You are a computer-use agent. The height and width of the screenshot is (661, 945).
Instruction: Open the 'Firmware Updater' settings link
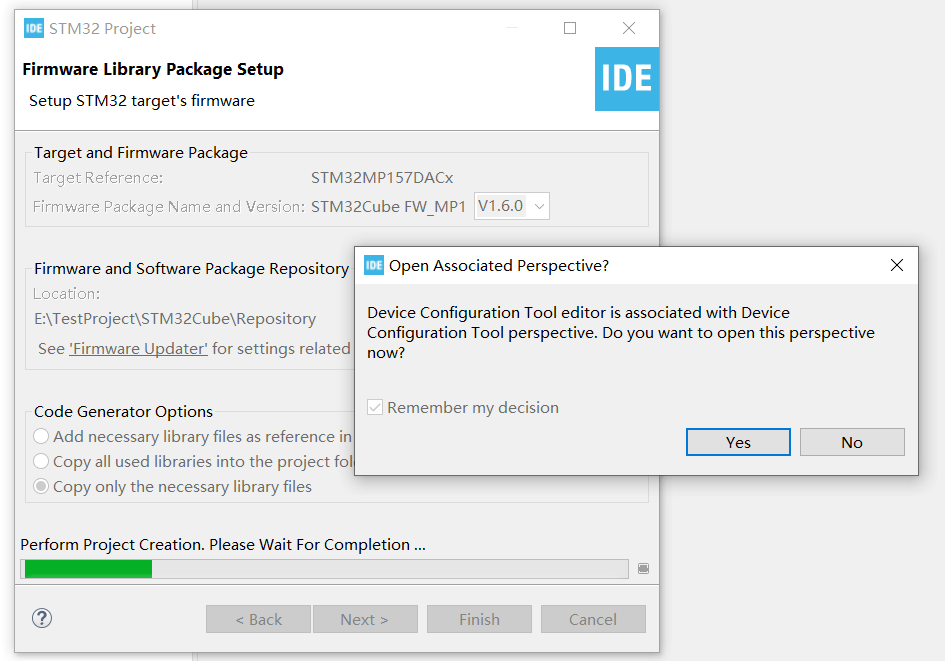[x=139, y=348]
